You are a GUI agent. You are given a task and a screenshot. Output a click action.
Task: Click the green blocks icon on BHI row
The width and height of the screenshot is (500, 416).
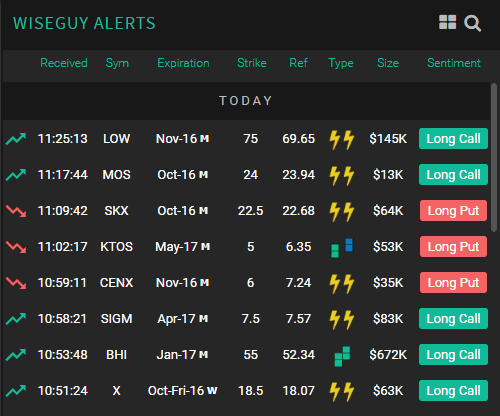342,356
